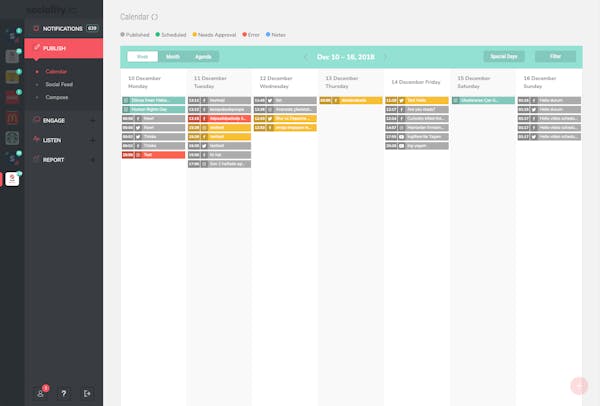
Task: Open the Filter button
Action: pos(555,57)
